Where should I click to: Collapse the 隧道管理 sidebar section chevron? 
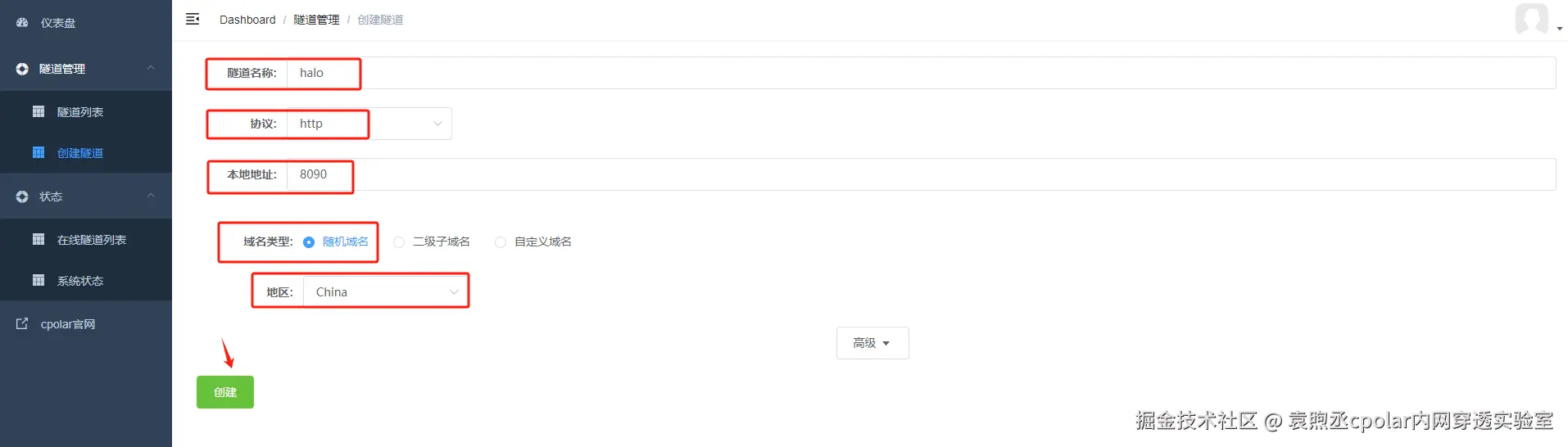click(151, 68)
